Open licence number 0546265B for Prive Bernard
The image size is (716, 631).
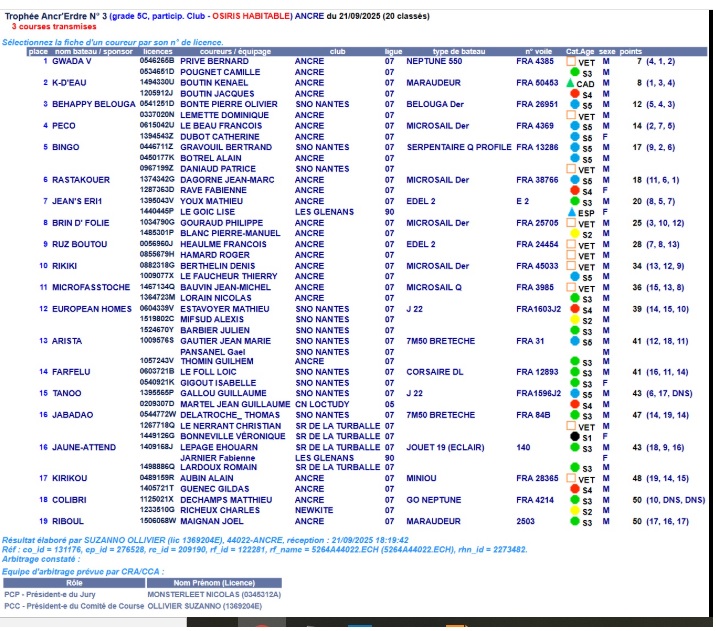[x=158, y=61]
